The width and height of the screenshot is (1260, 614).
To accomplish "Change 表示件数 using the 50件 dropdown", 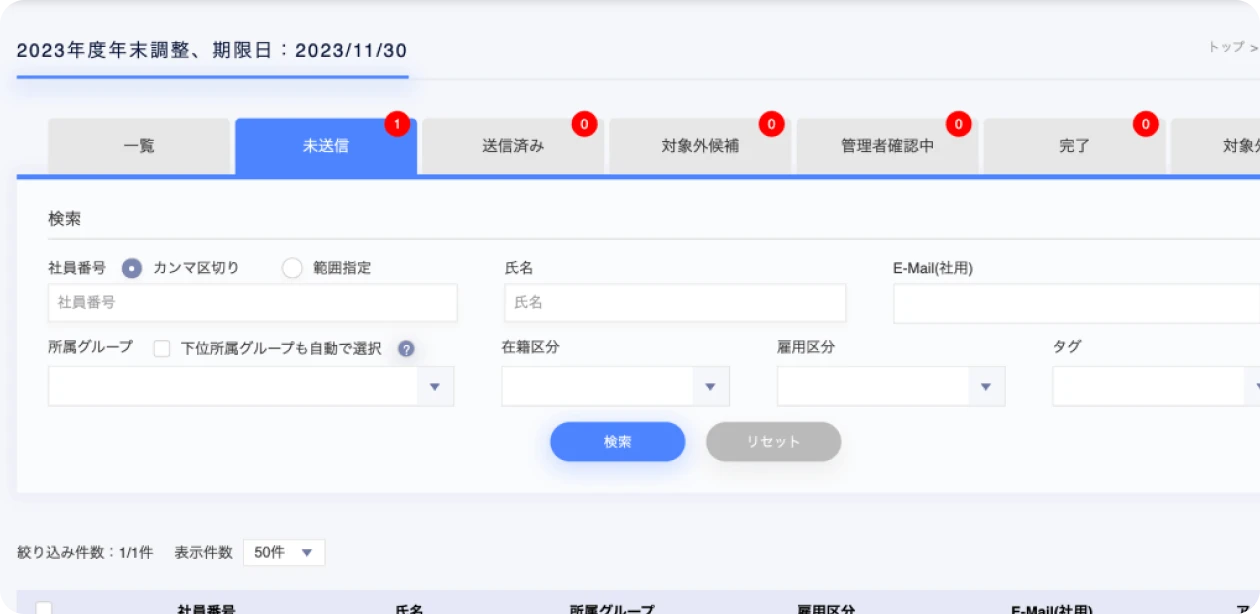I will (x=283, y=552).
